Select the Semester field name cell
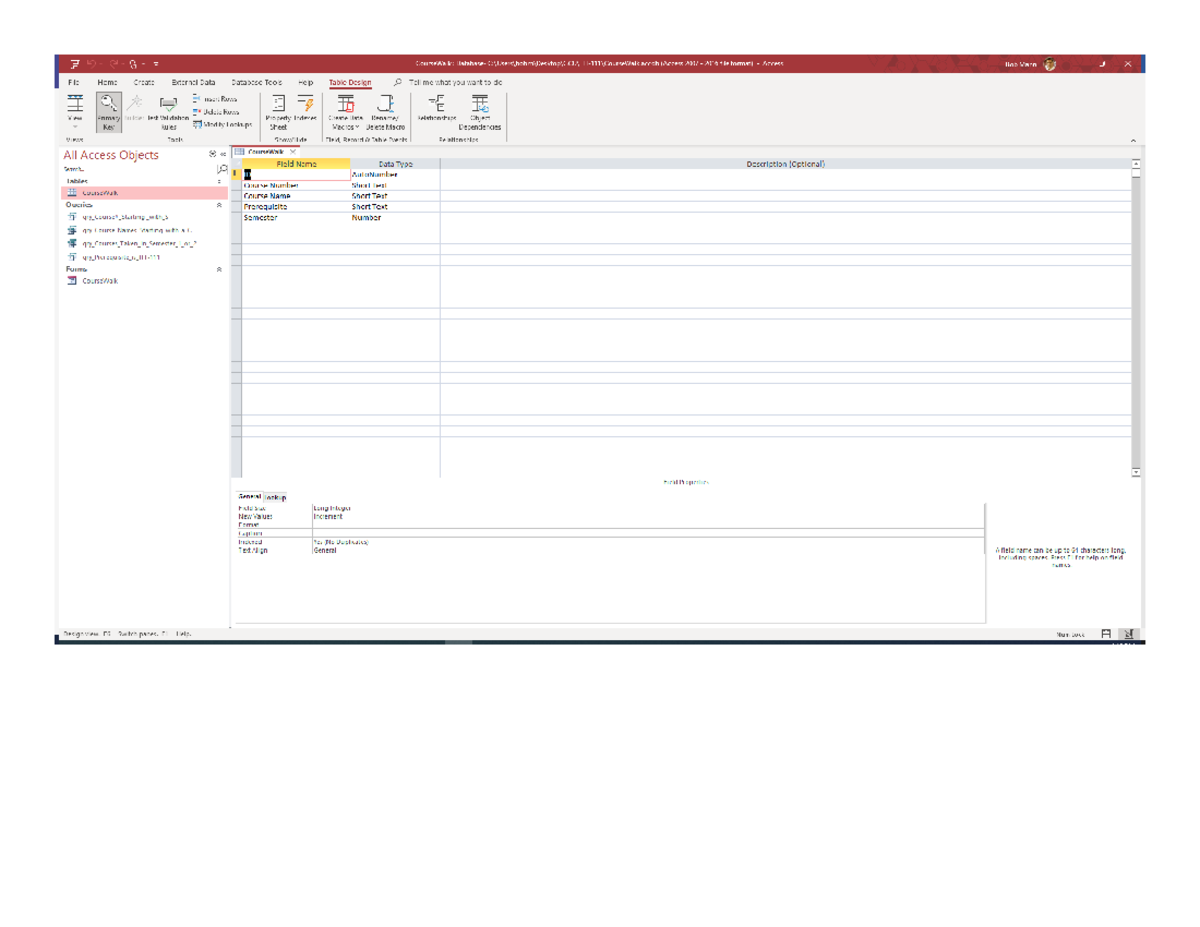The image size is (1200, 927). pyautogui.click(x=295, y=217)
